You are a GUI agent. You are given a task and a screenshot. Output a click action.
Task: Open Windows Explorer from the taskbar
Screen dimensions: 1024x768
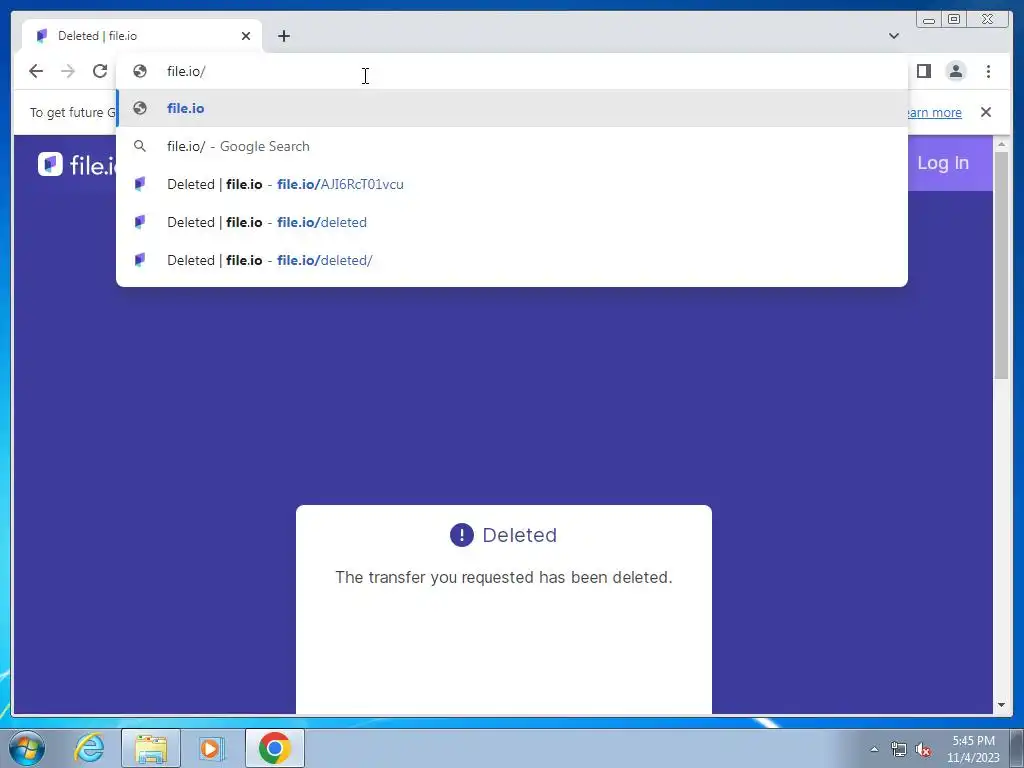pyautogui.click(x=151, y=748)
